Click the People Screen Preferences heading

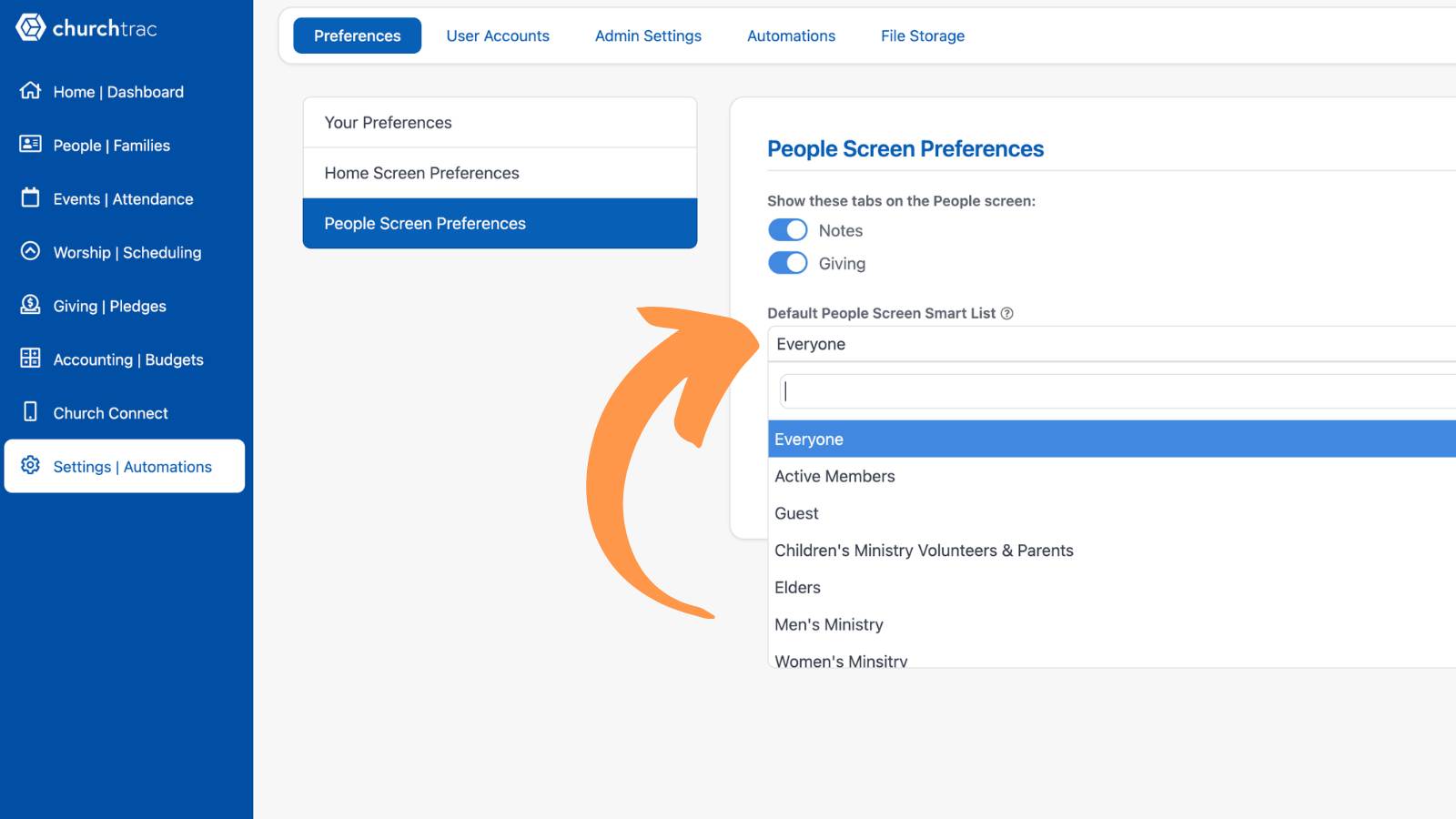click(905, 148)
